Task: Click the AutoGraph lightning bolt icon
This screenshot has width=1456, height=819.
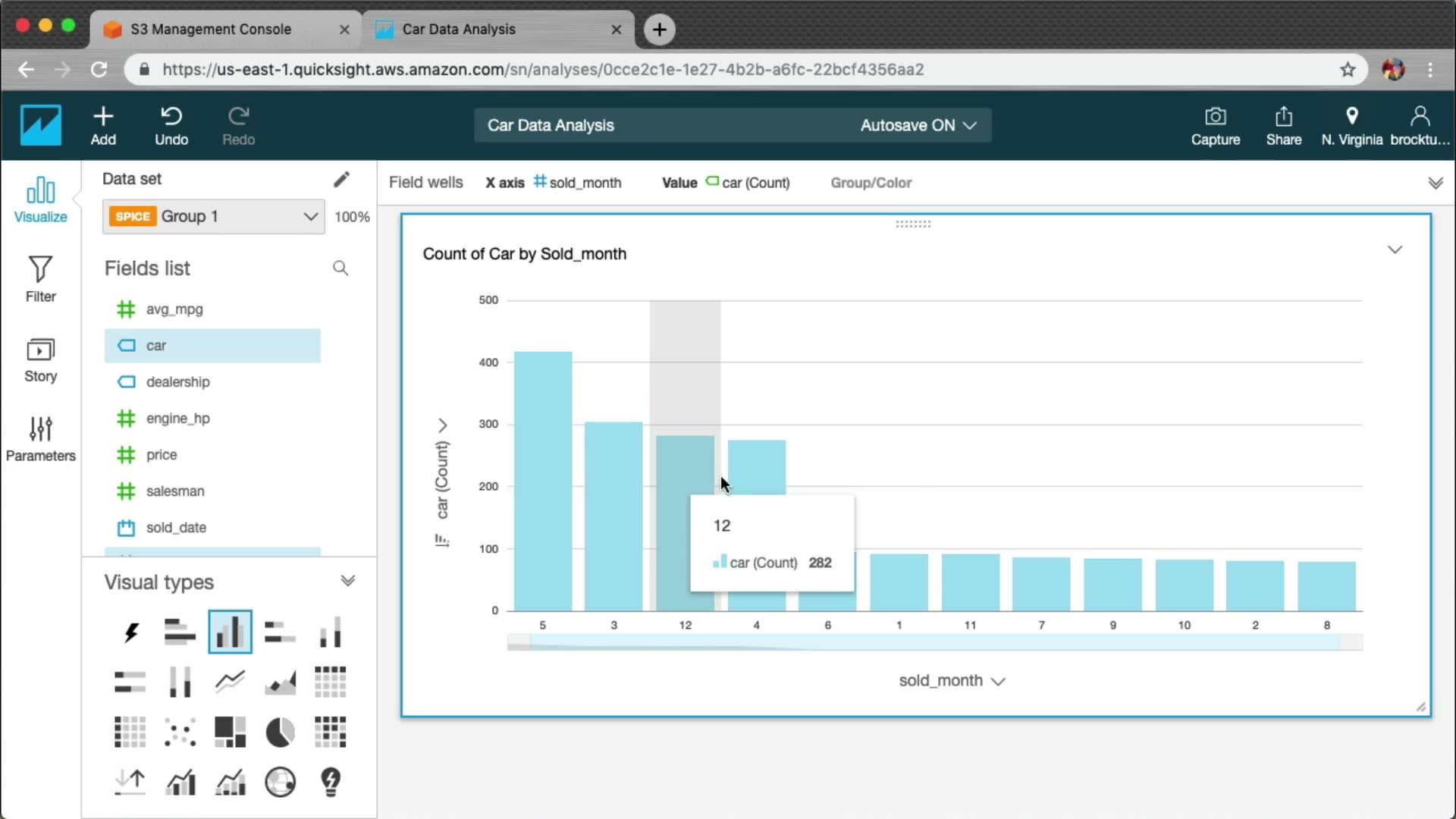Action: click(130, 632)
